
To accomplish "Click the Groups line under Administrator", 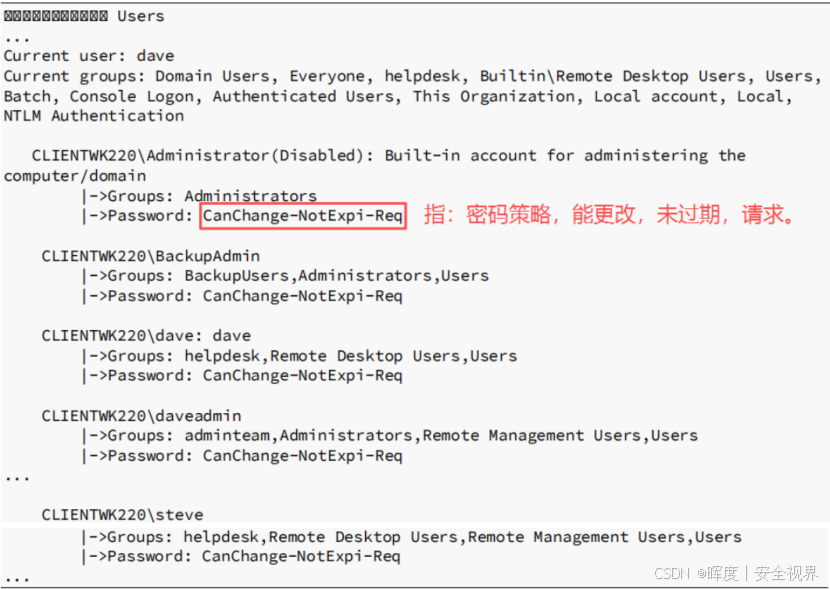I will pos(200,196).
